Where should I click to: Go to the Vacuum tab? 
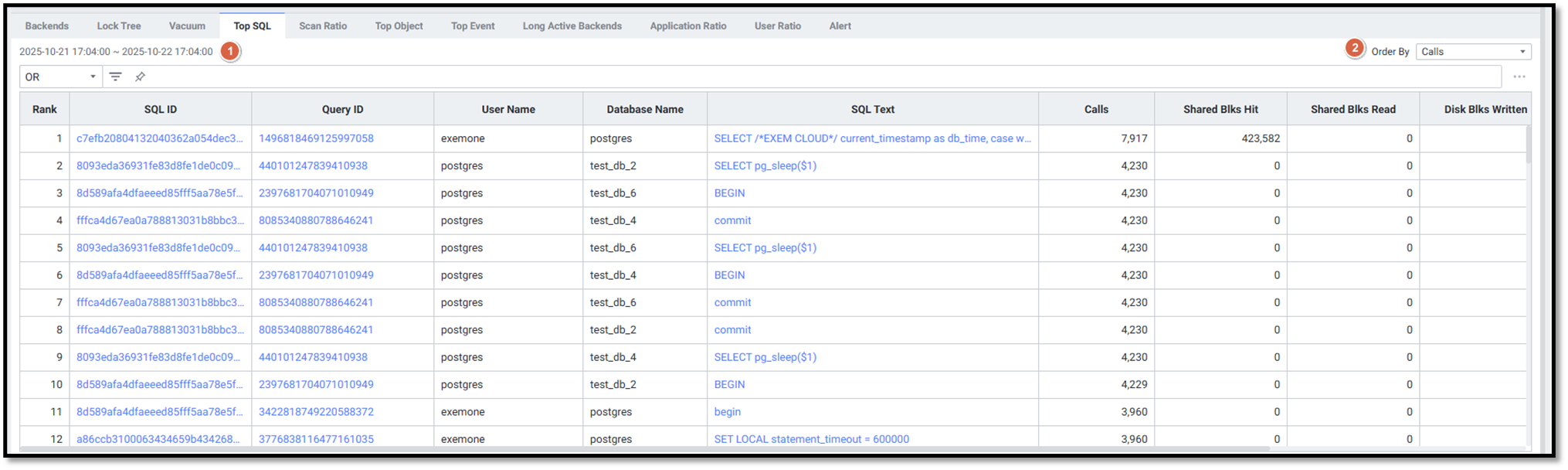(187, 26)
